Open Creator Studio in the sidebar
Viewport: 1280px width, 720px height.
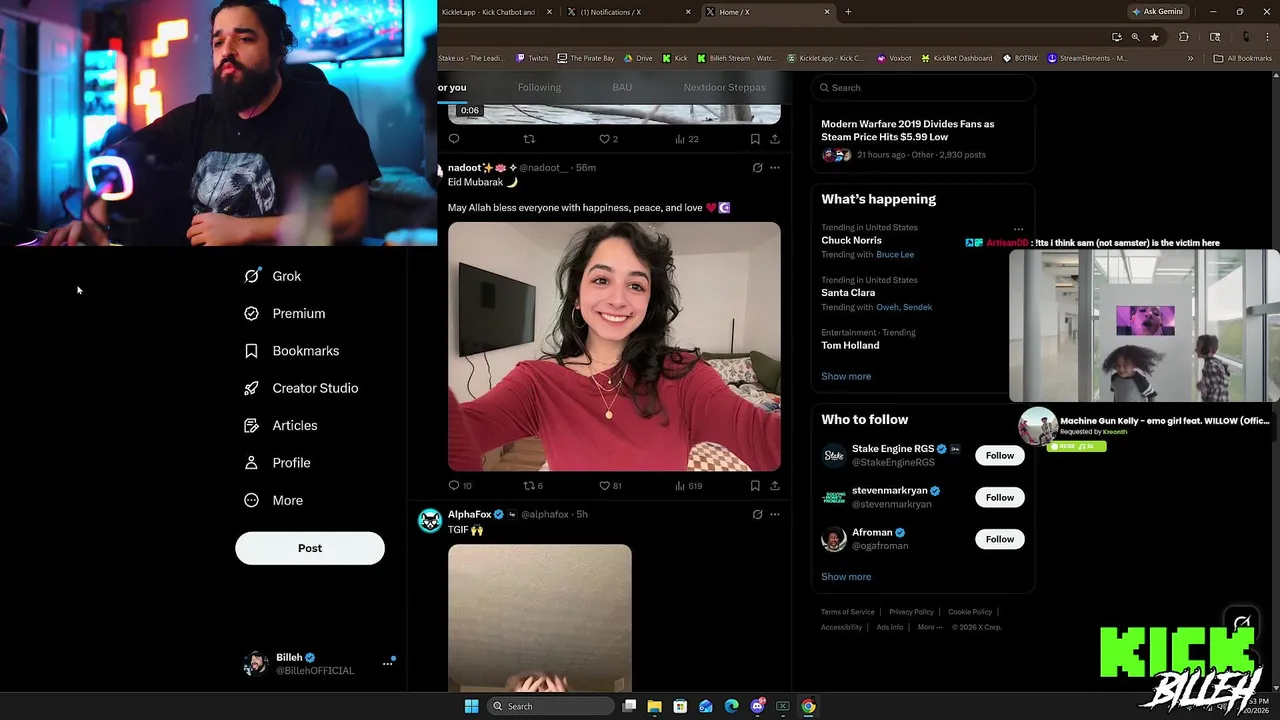tap(301, 388)
